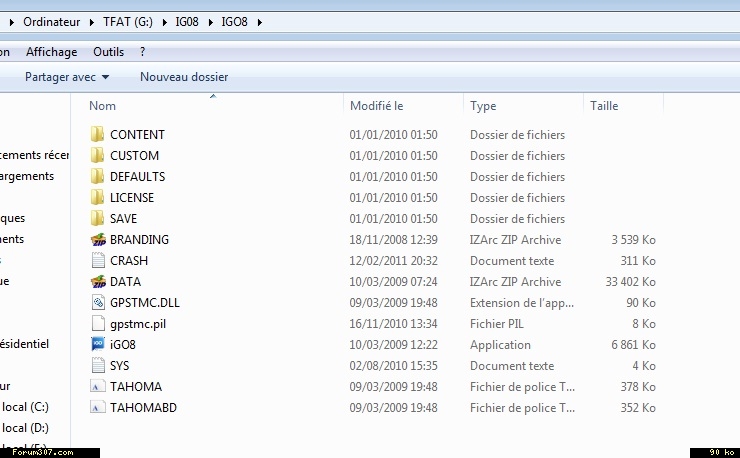740x458 pixels.
Task: Select the iGO8 file name
Action: pyautogui.click(x=123, y=345)
